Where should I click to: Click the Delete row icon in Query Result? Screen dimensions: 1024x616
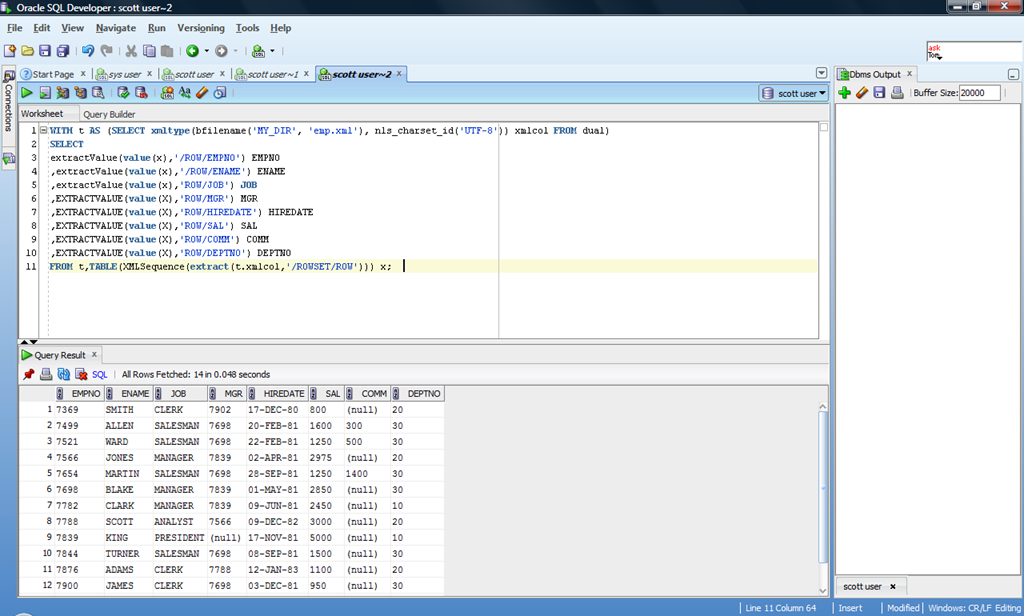point(81,374)
